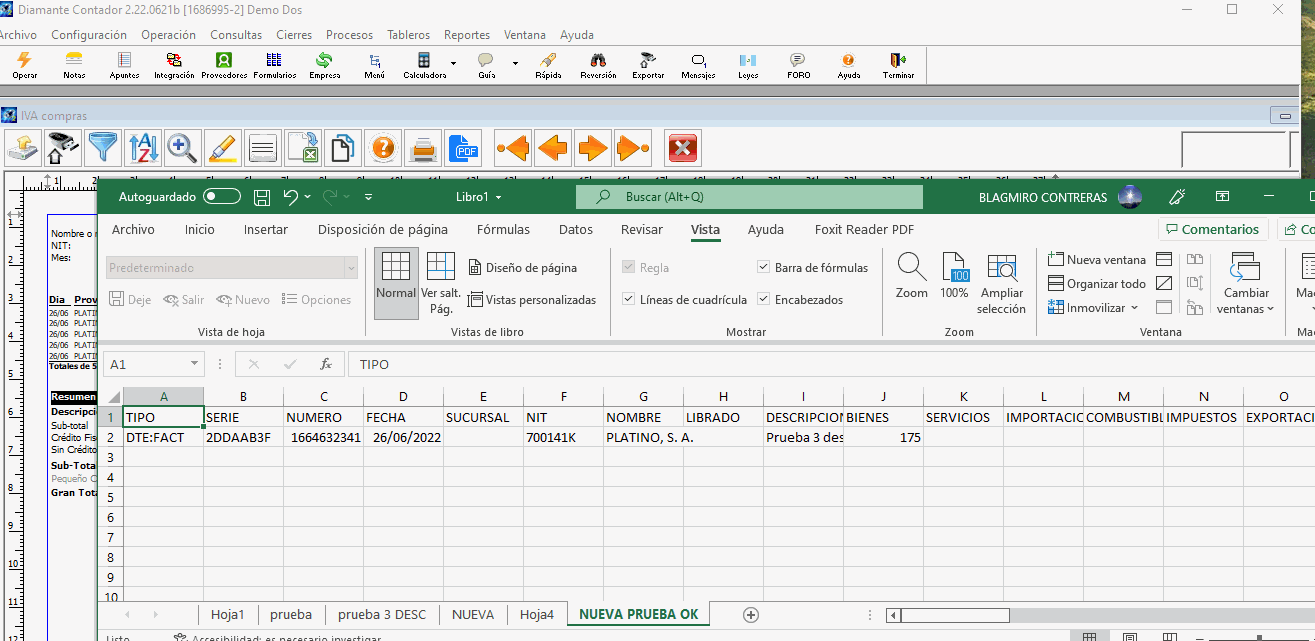Screen dimensions: 1315x641
Task: Click Operar lightning icon in Diamante Contador
Action: tap(25, 66)
